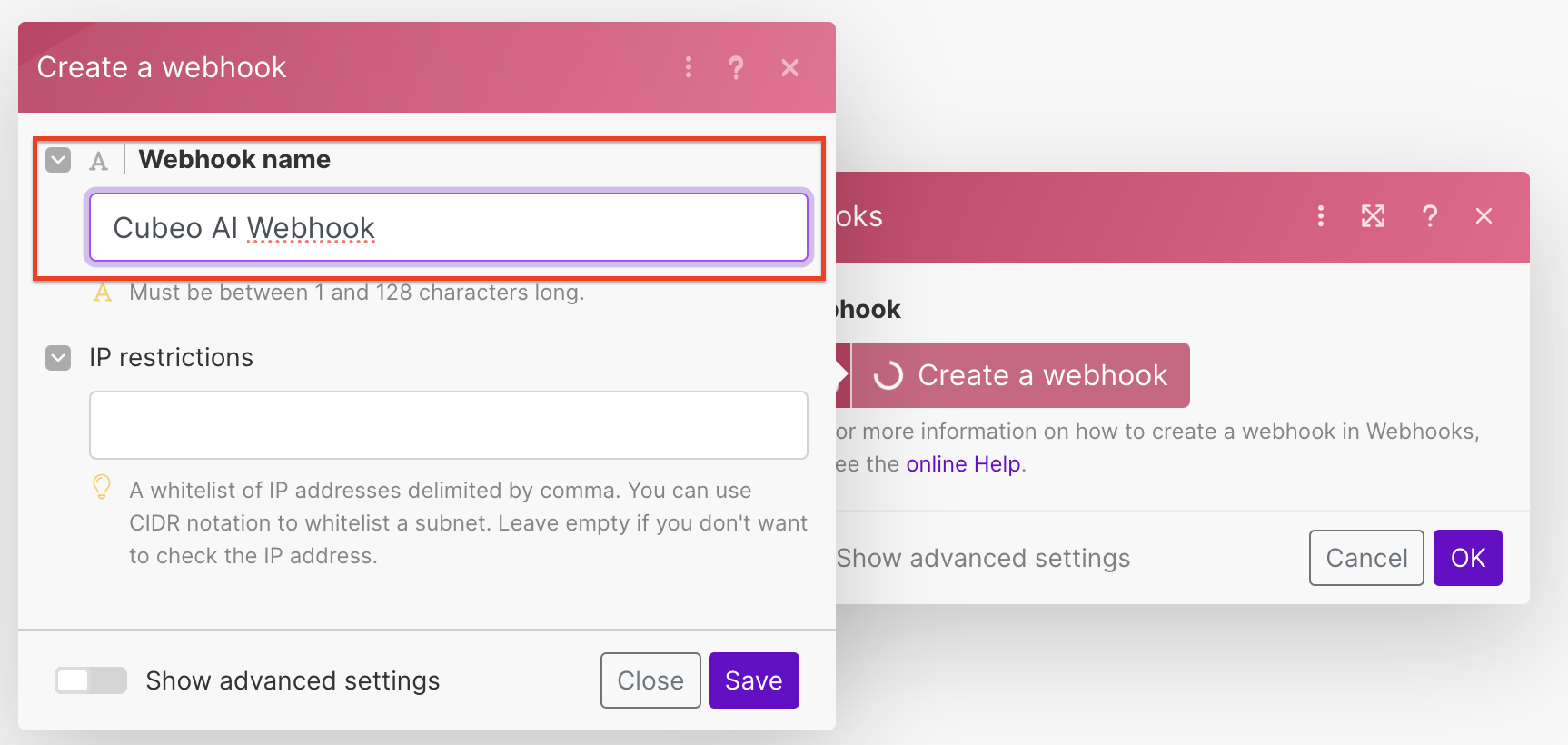Open three-dot menu in Webhooks module window
Screen dimensions: 1568x745
pos(1321,216)
